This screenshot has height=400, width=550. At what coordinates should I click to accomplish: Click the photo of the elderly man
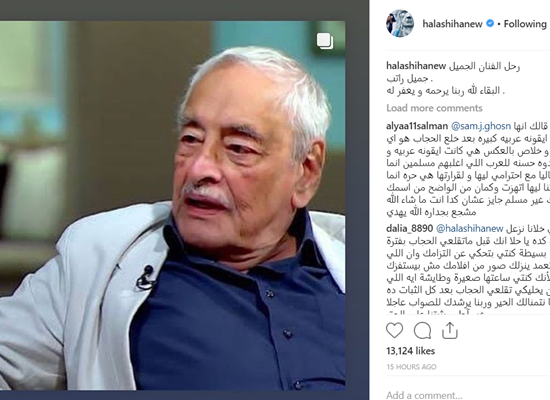[172, 205]
